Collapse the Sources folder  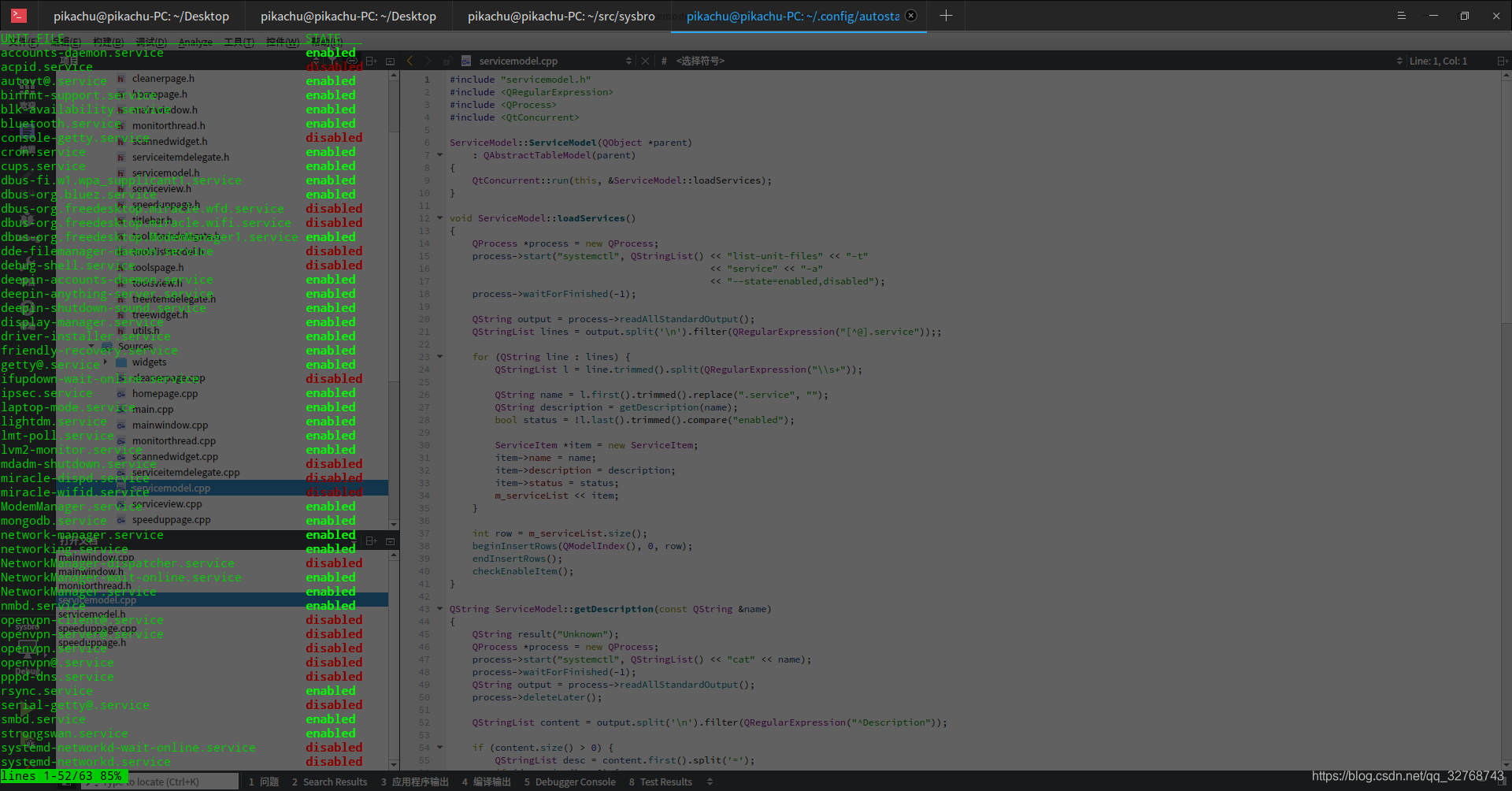pyautogui.click(x=91, y=346)
